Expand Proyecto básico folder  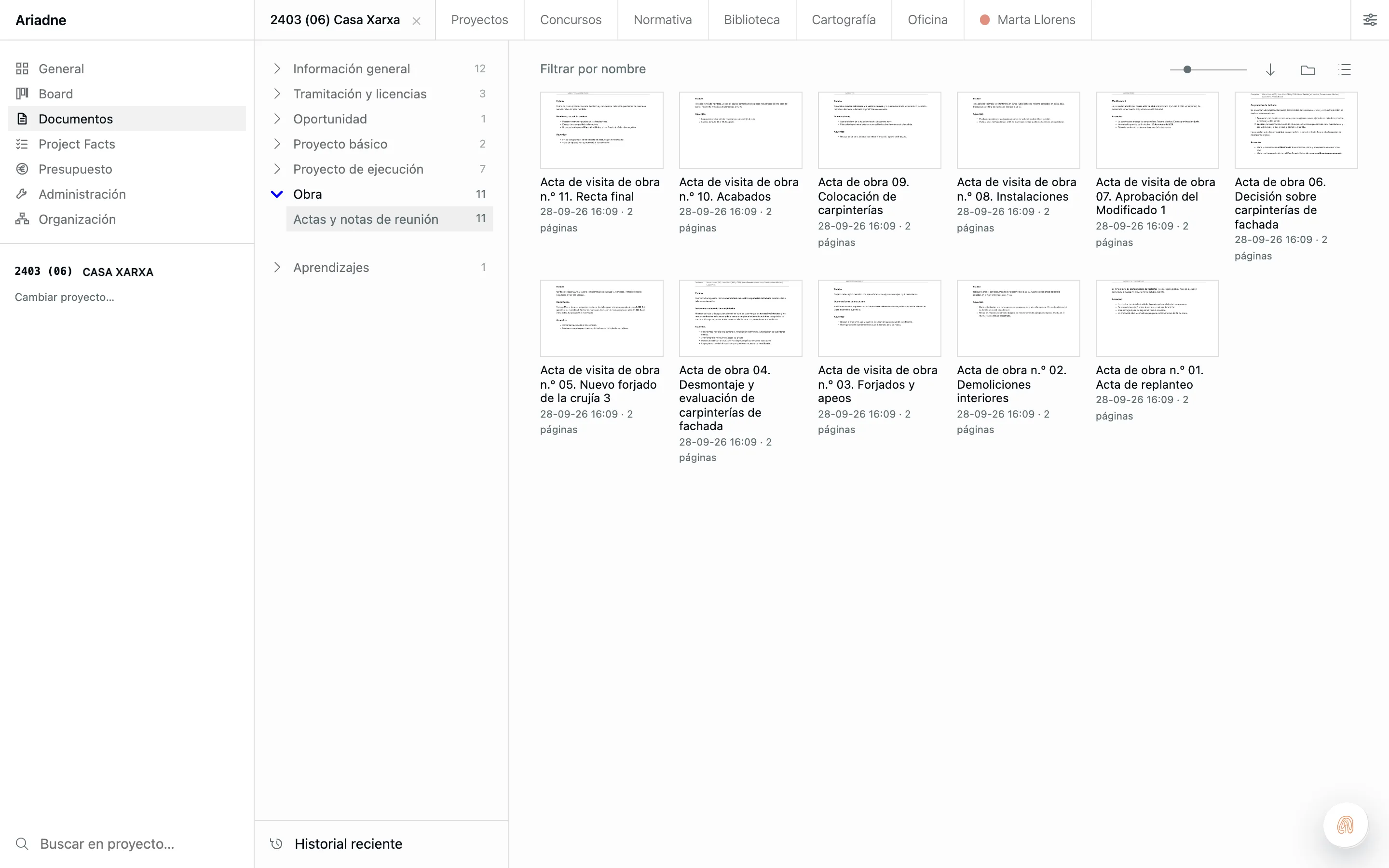(x=277, y=144)
